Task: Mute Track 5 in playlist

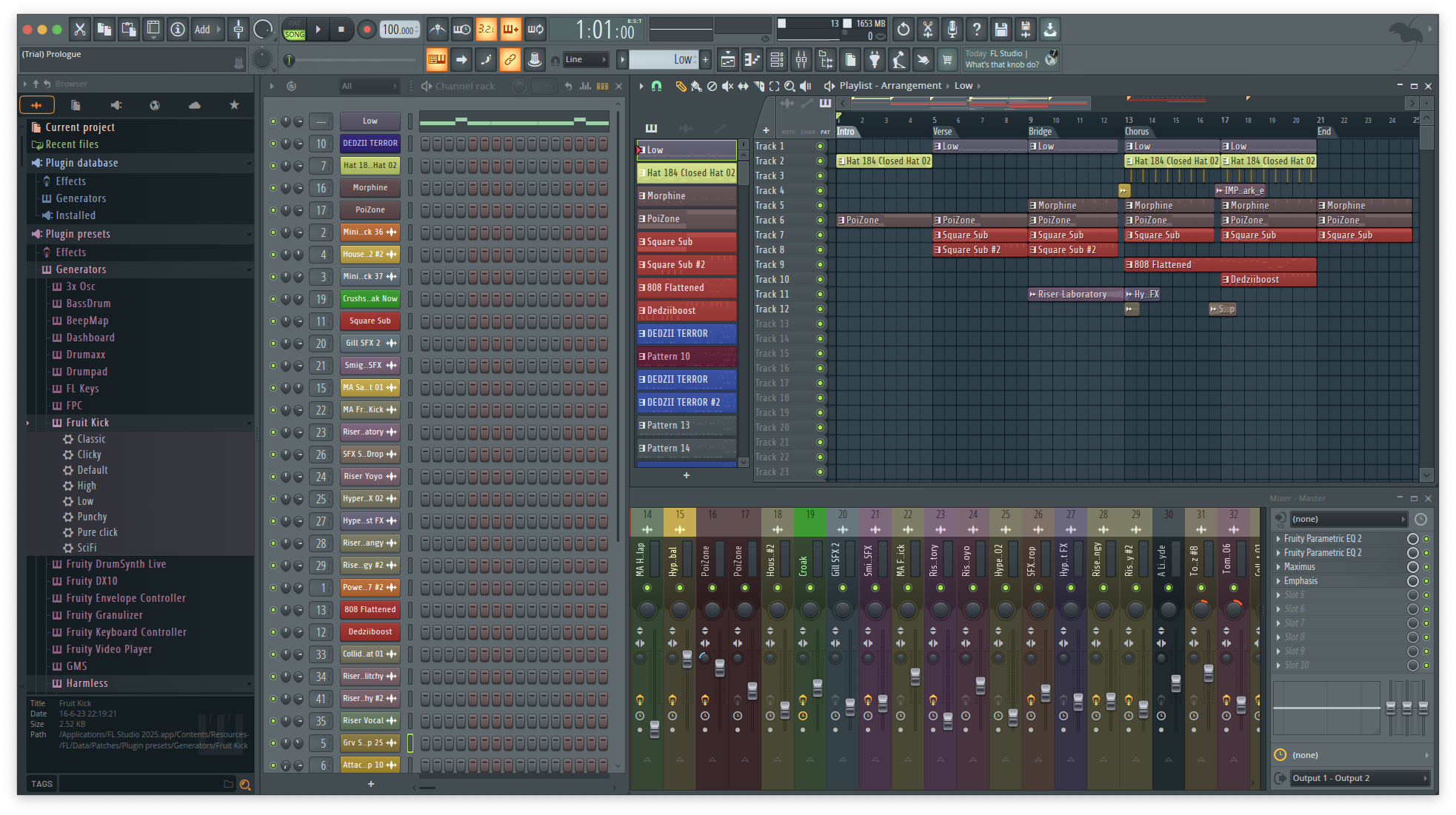Action: coord(820,205)
